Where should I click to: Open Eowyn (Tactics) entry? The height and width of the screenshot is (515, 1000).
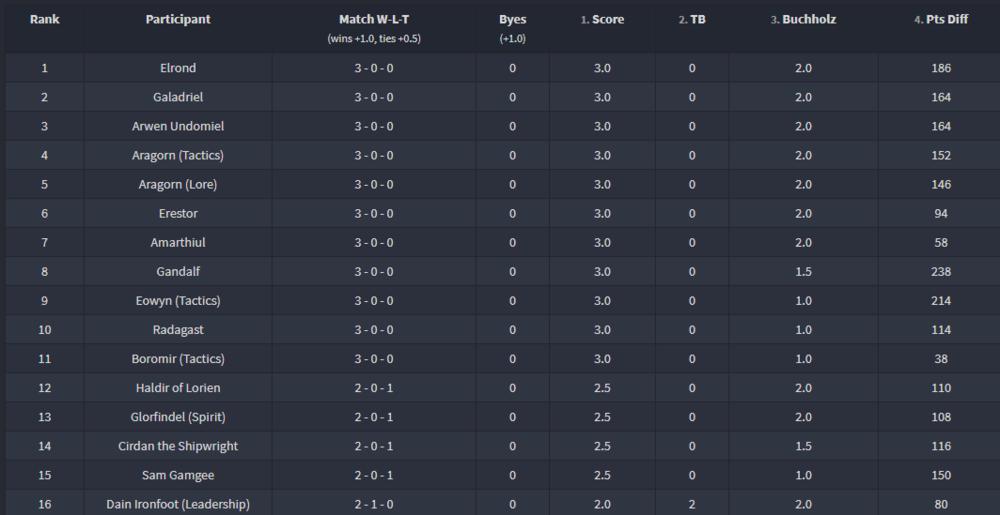pyautogui.click(x=178, y=300)
